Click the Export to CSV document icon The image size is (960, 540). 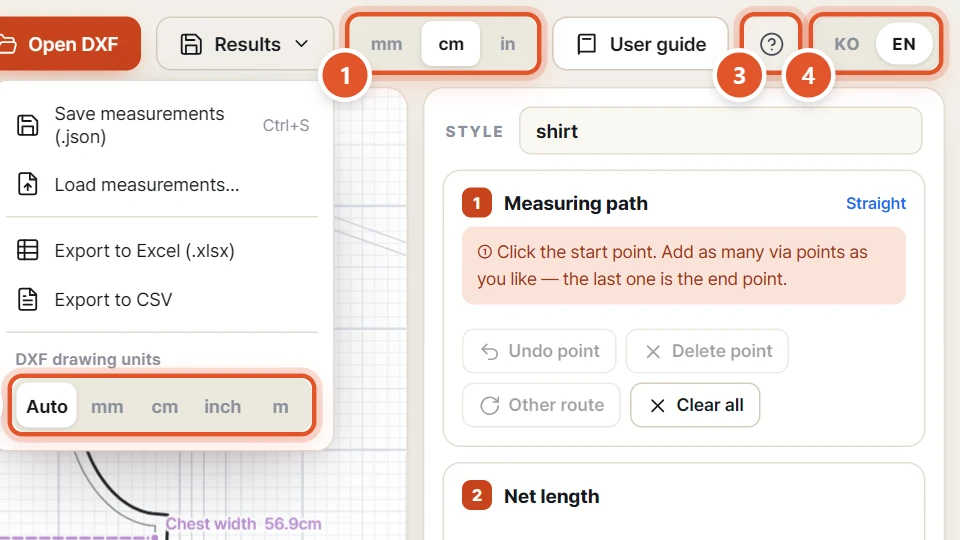click(x=28, y=299)
